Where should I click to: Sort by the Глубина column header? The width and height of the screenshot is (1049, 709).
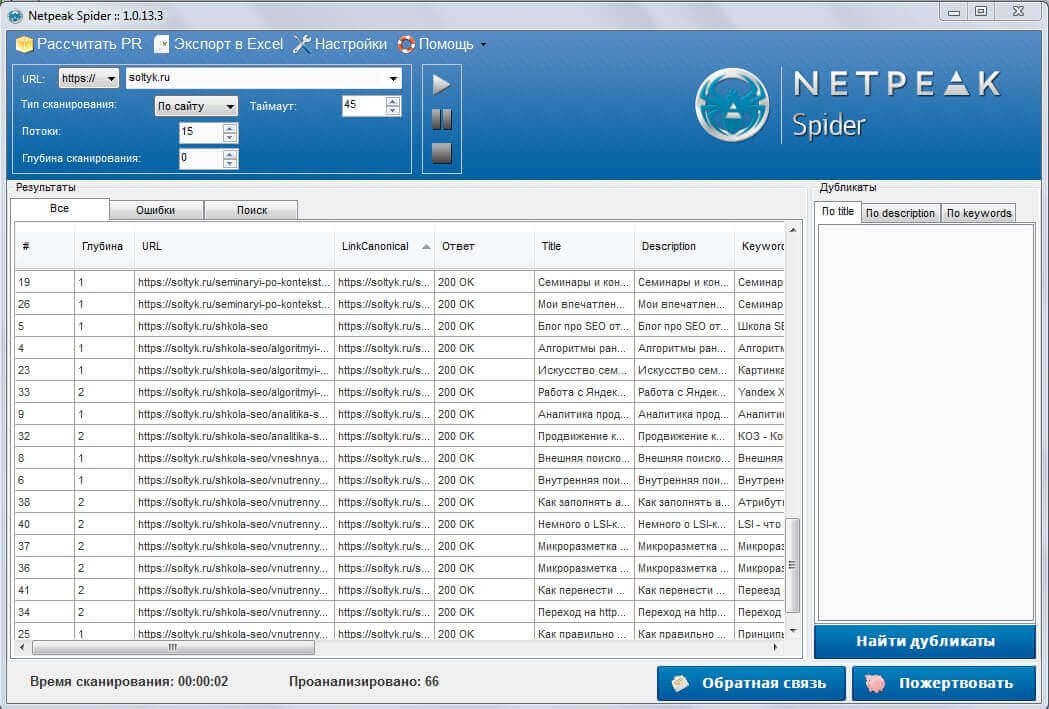pos(104,246)
